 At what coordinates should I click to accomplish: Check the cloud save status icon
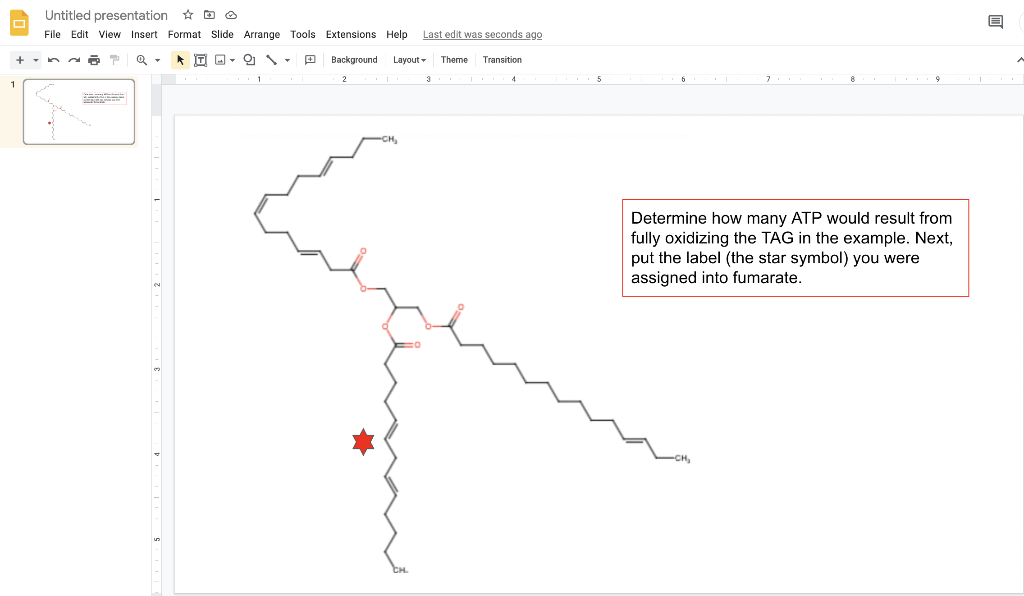point(231,15)
